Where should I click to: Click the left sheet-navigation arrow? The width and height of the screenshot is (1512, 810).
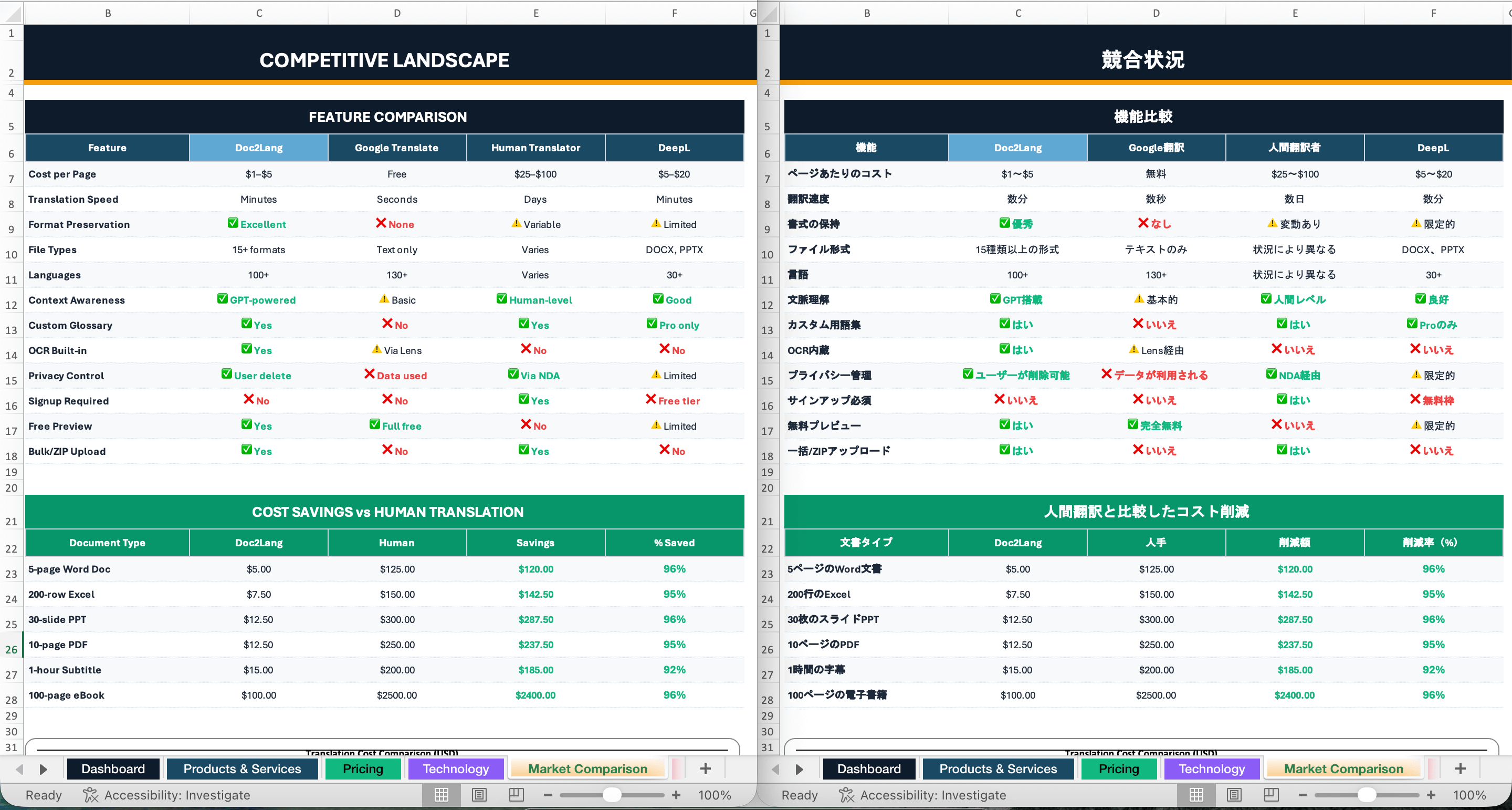tap(19, 769)
